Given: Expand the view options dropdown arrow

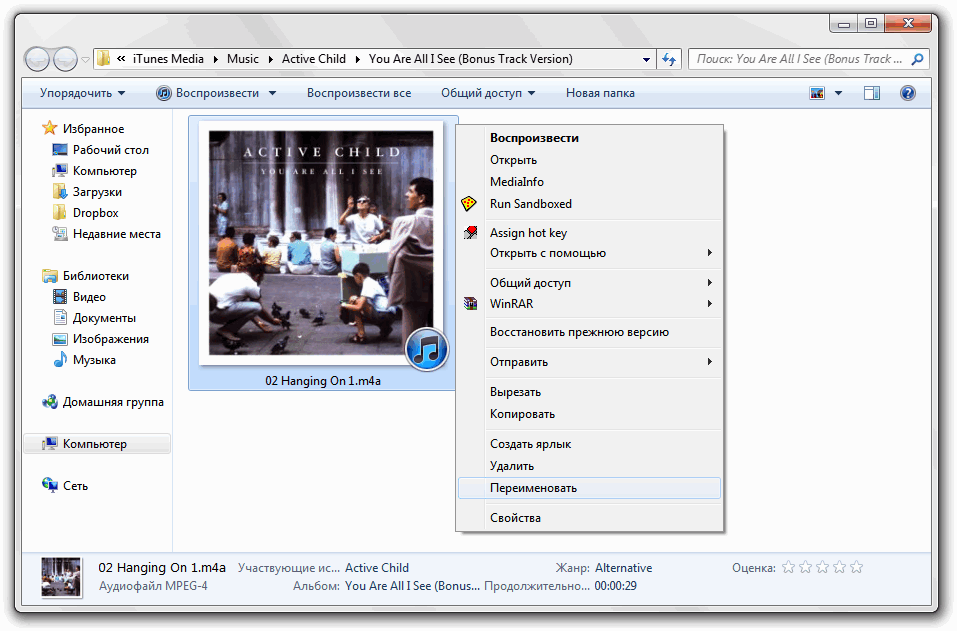Looking at the screenshot, I should [838, 93].
